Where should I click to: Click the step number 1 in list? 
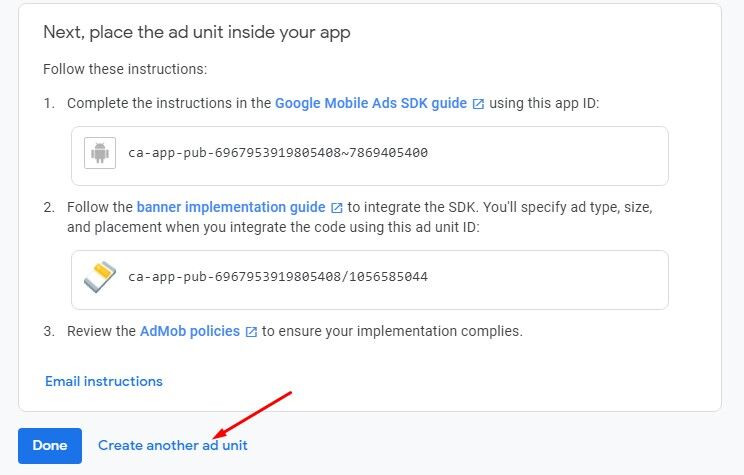coord(49,104)
